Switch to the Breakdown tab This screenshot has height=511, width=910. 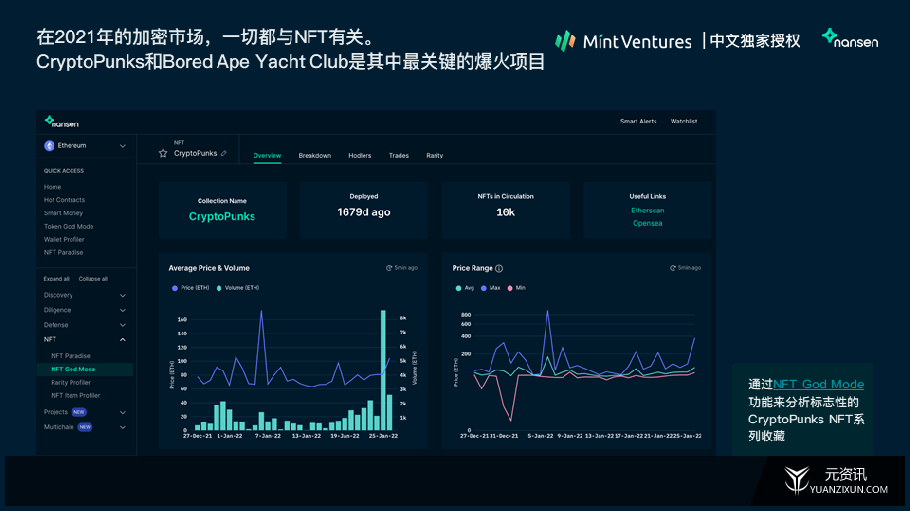click(x=315, y=156)
